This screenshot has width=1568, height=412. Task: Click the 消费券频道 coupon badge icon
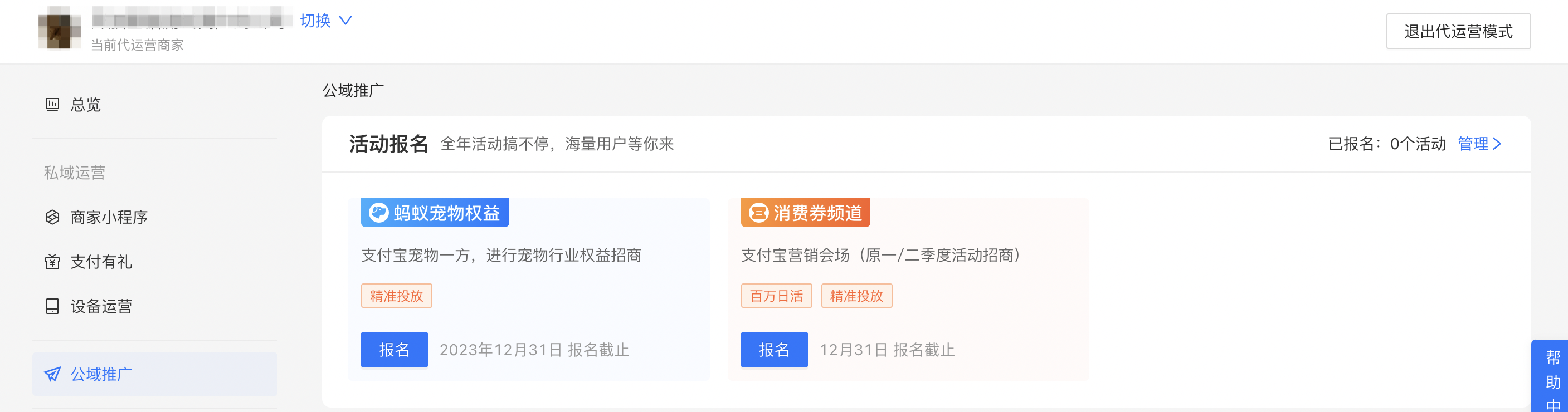point(758,213)
